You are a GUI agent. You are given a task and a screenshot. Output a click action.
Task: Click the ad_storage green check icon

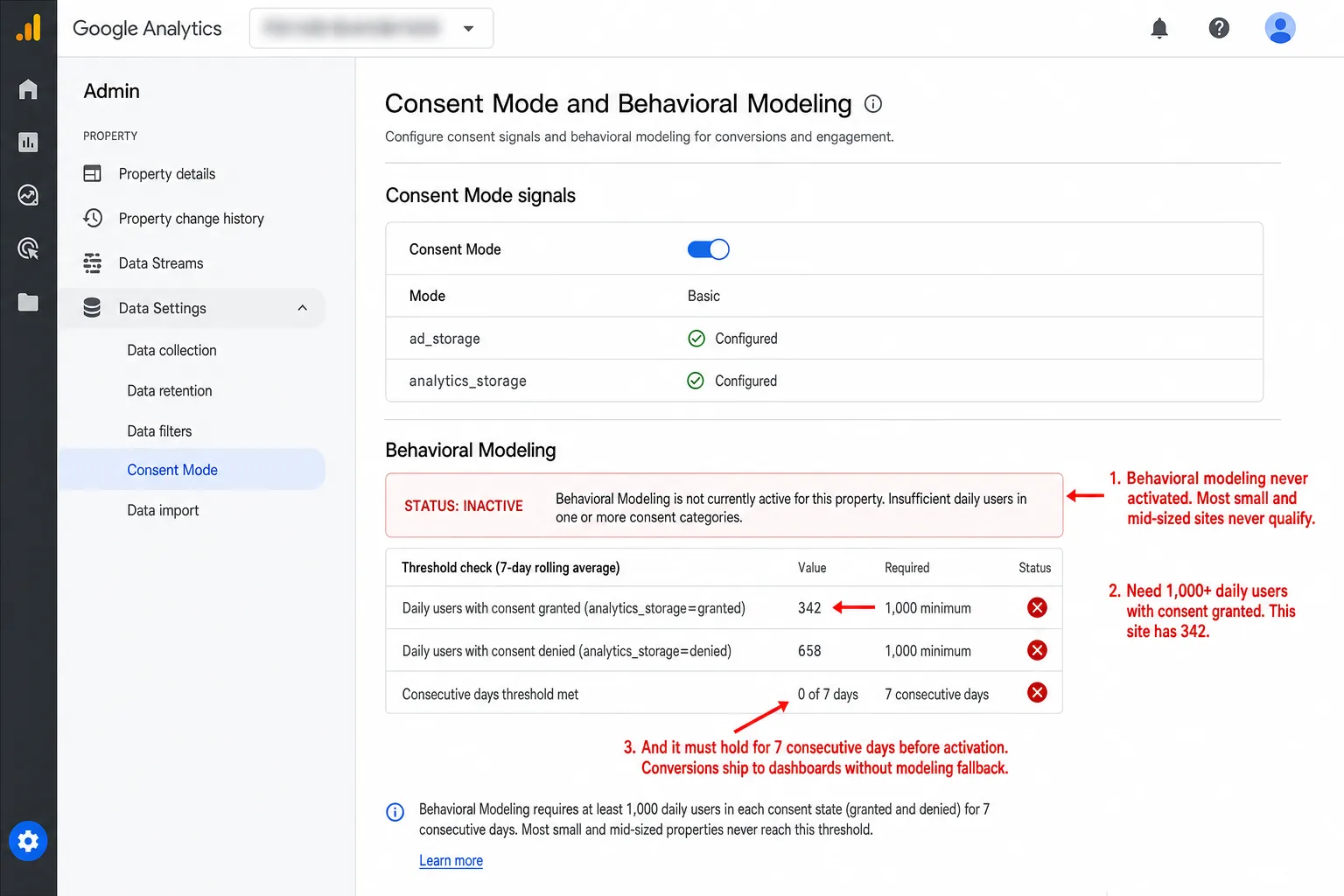[x=696, y=339]
